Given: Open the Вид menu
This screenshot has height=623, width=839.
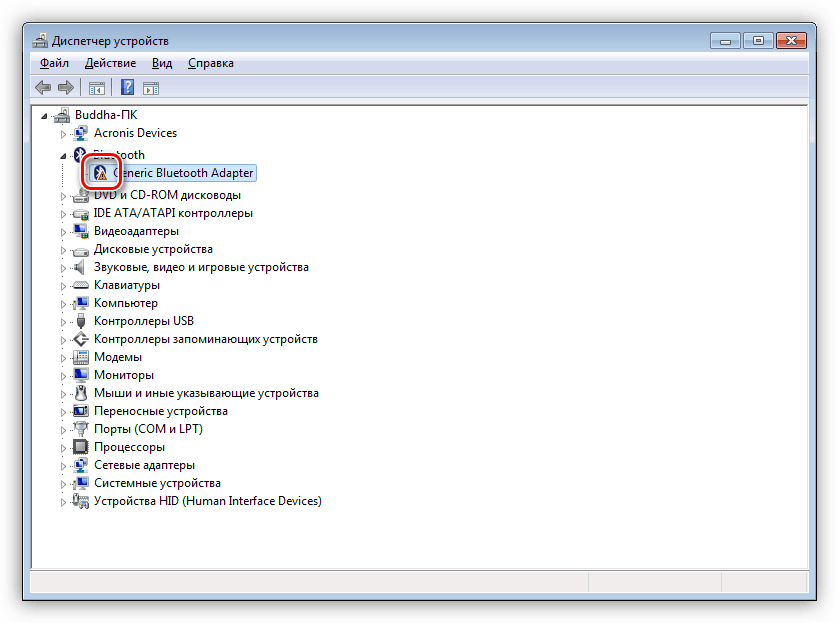Looking at the screenshot, I should tap(162, 63).
